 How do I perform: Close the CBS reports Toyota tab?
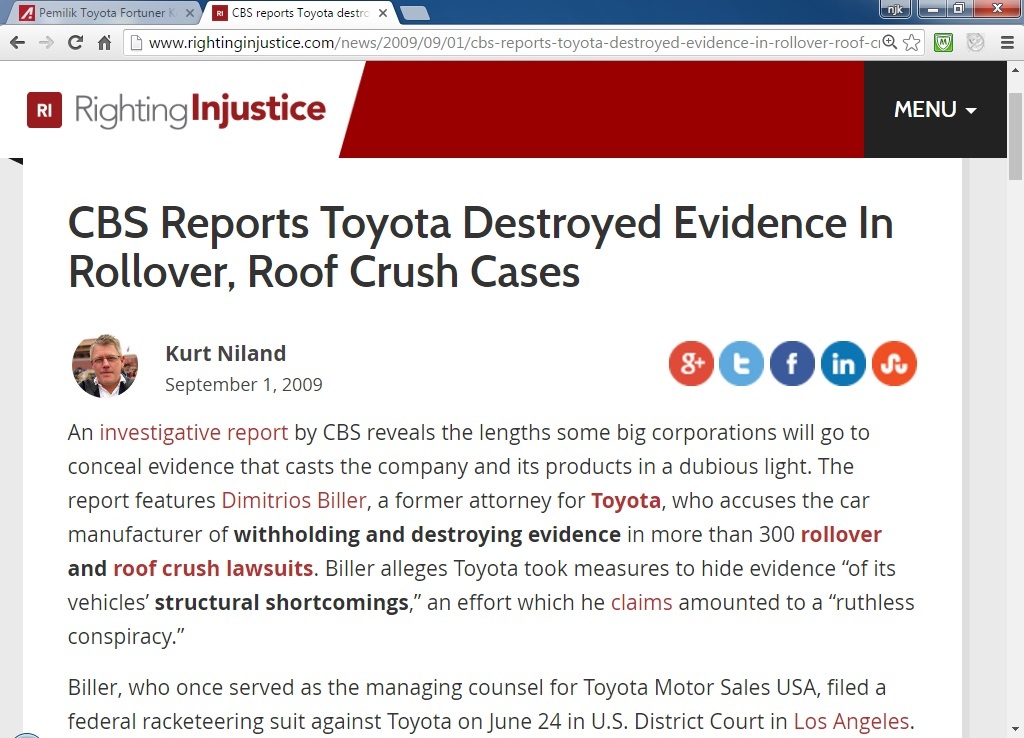pyautogui.click(x=383, y=12)
